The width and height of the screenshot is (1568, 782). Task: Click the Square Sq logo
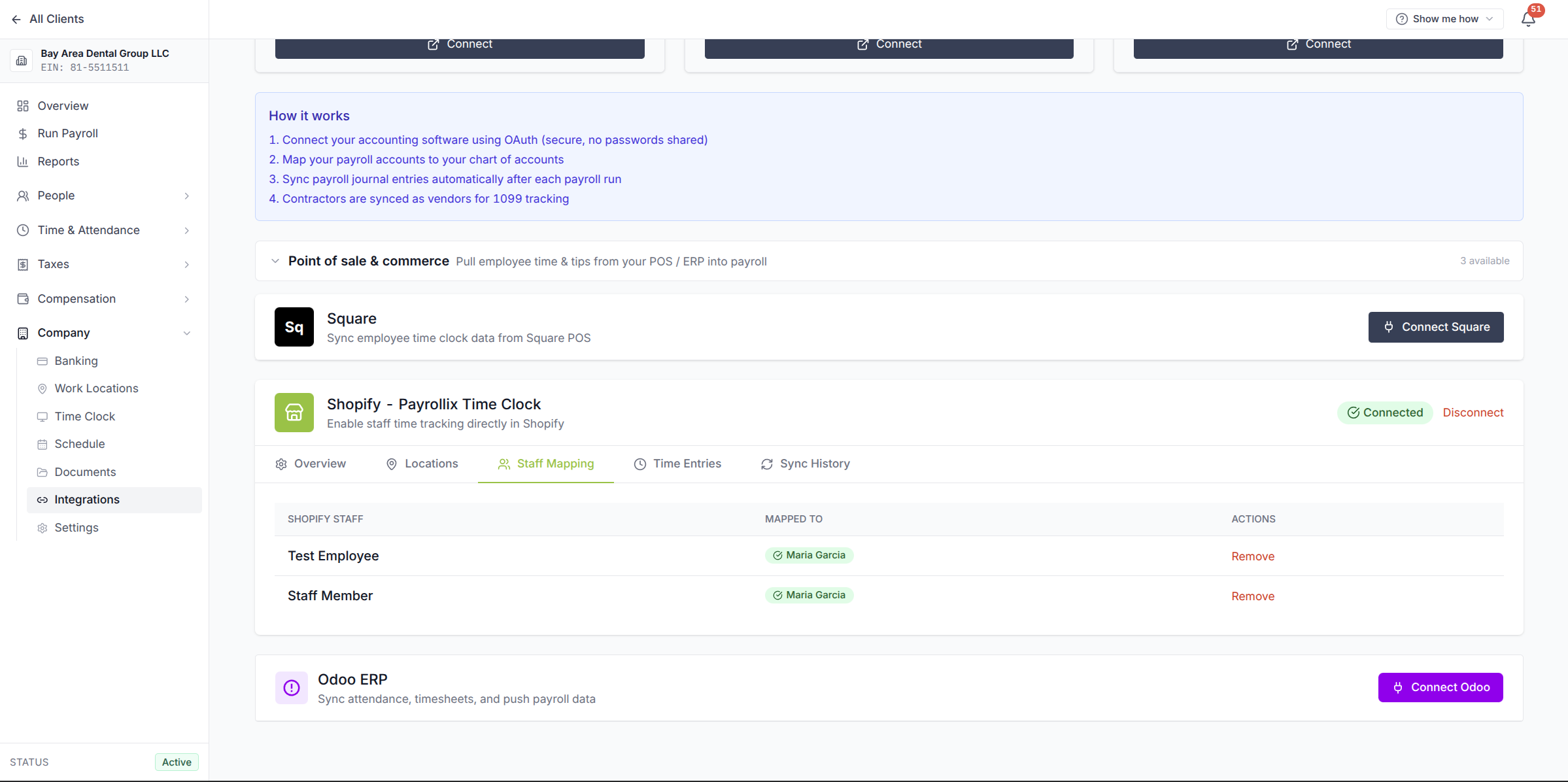294,327
